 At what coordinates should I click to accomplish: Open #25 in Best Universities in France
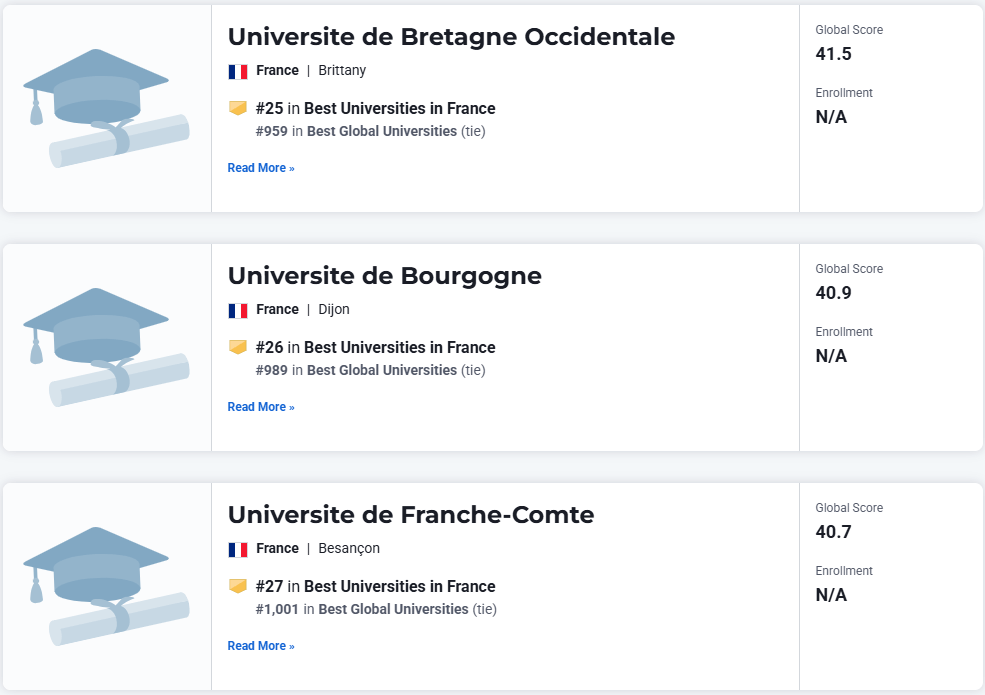(376, 109)
